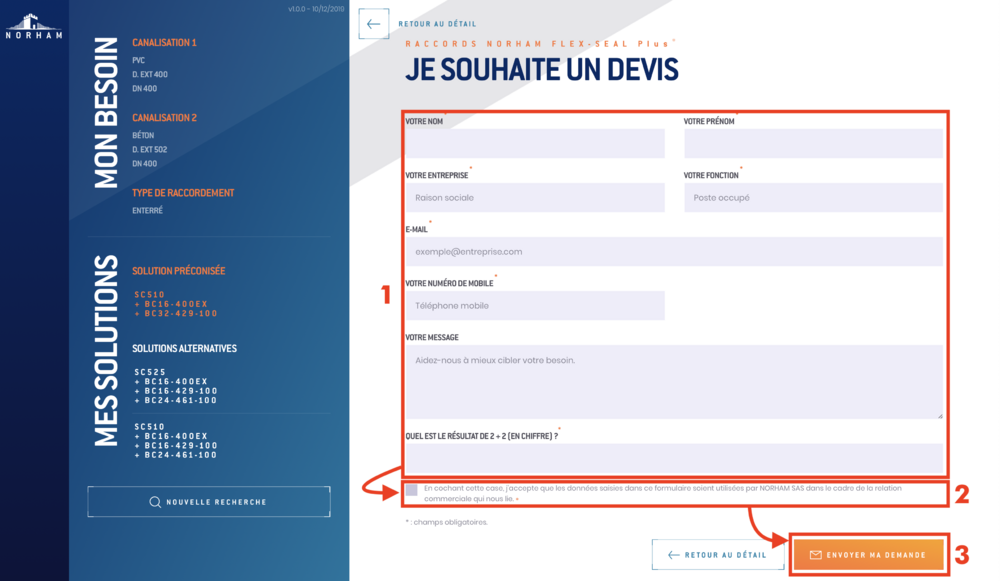This screenshot has width=1000, height=581.
Task: Click NOUVELLE RECHERCHE button
Action: click(x=209, y=502)
